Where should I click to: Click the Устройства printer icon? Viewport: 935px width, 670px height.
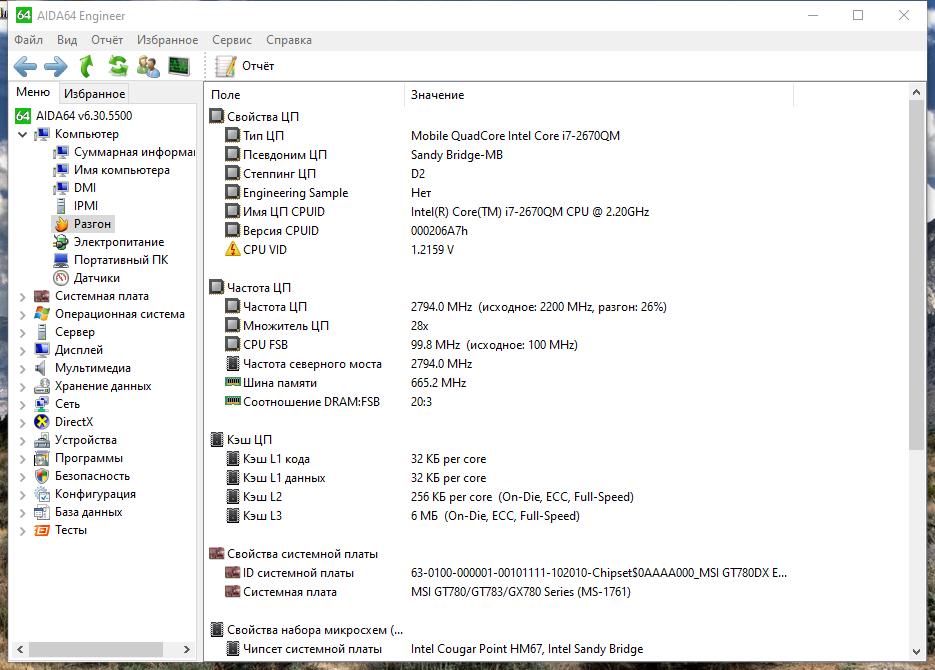pos(42,440)
